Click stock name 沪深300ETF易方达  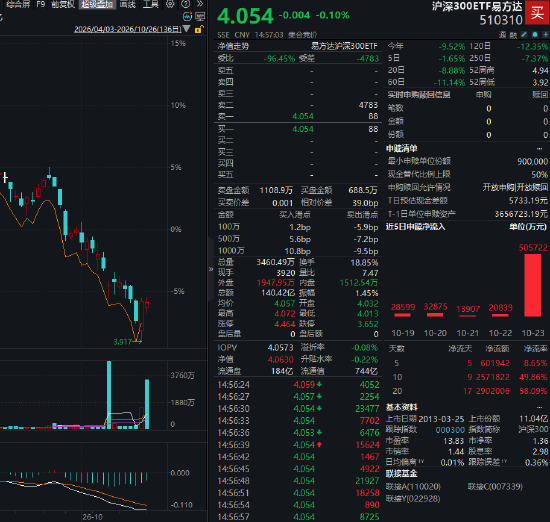[477, 6]
